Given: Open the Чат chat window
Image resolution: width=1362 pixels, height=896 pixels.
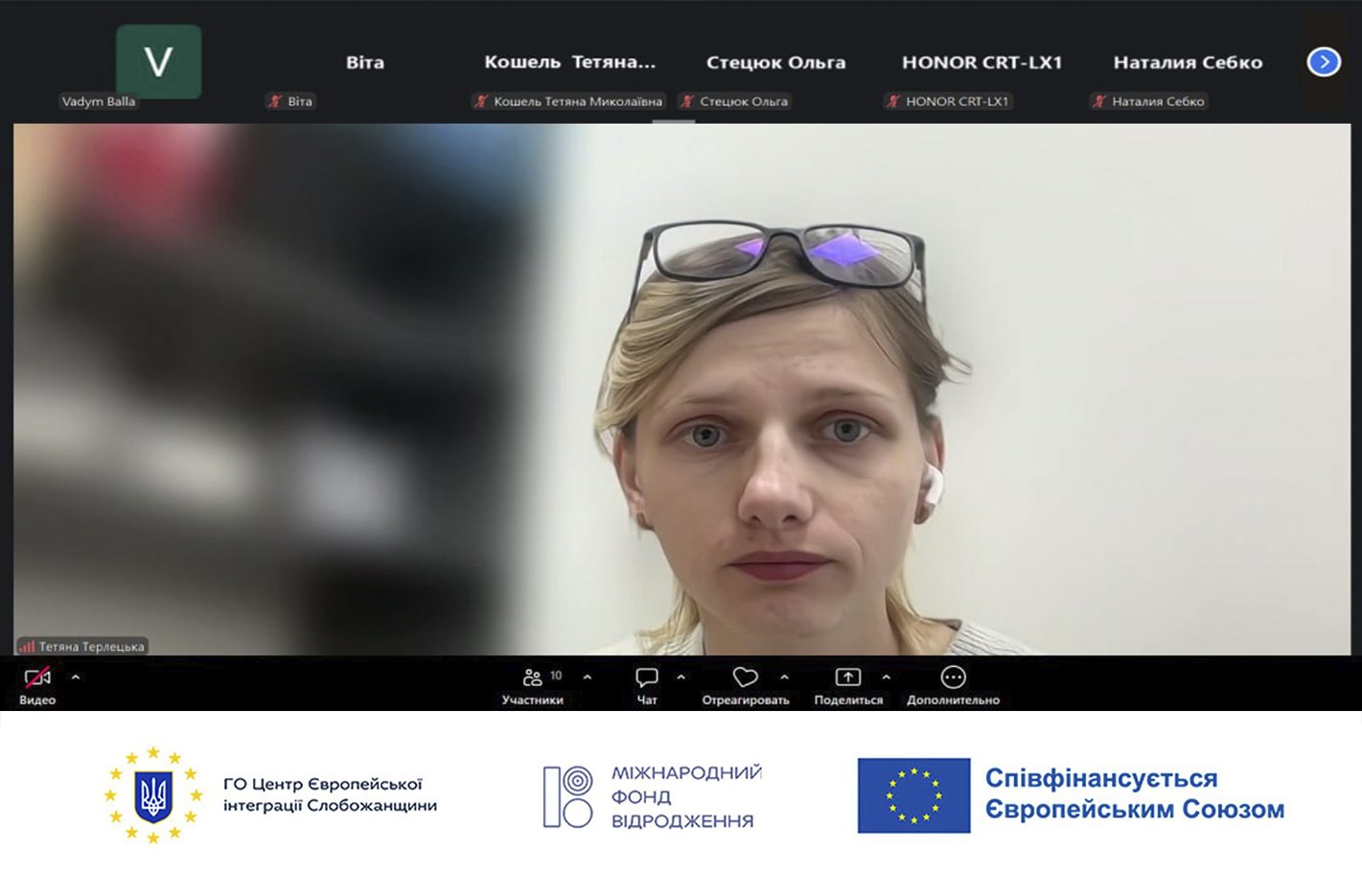Looking at the screenshot, I should pyautogui.click(x=647, y=685).
